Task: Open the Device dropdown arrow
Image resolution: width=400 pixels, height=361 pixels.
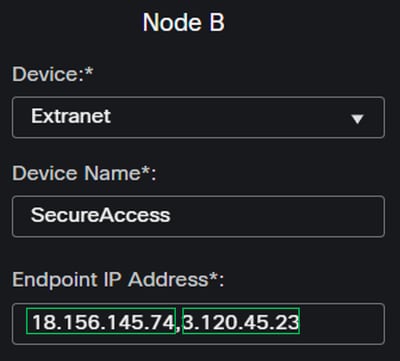Action: [x=357, y=119]
